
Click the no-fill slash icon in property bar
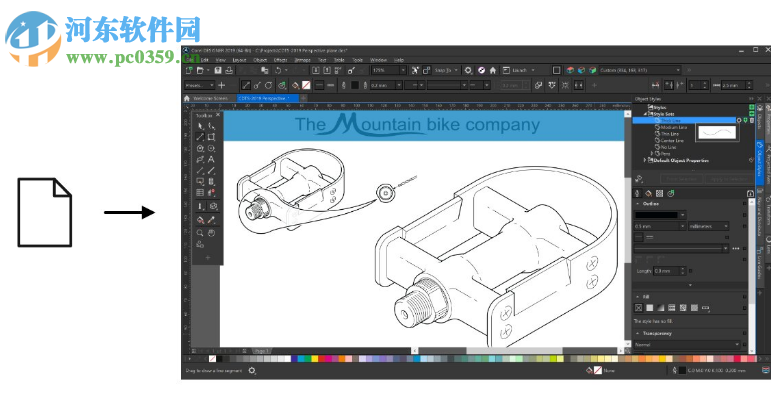tap(306, 85)
